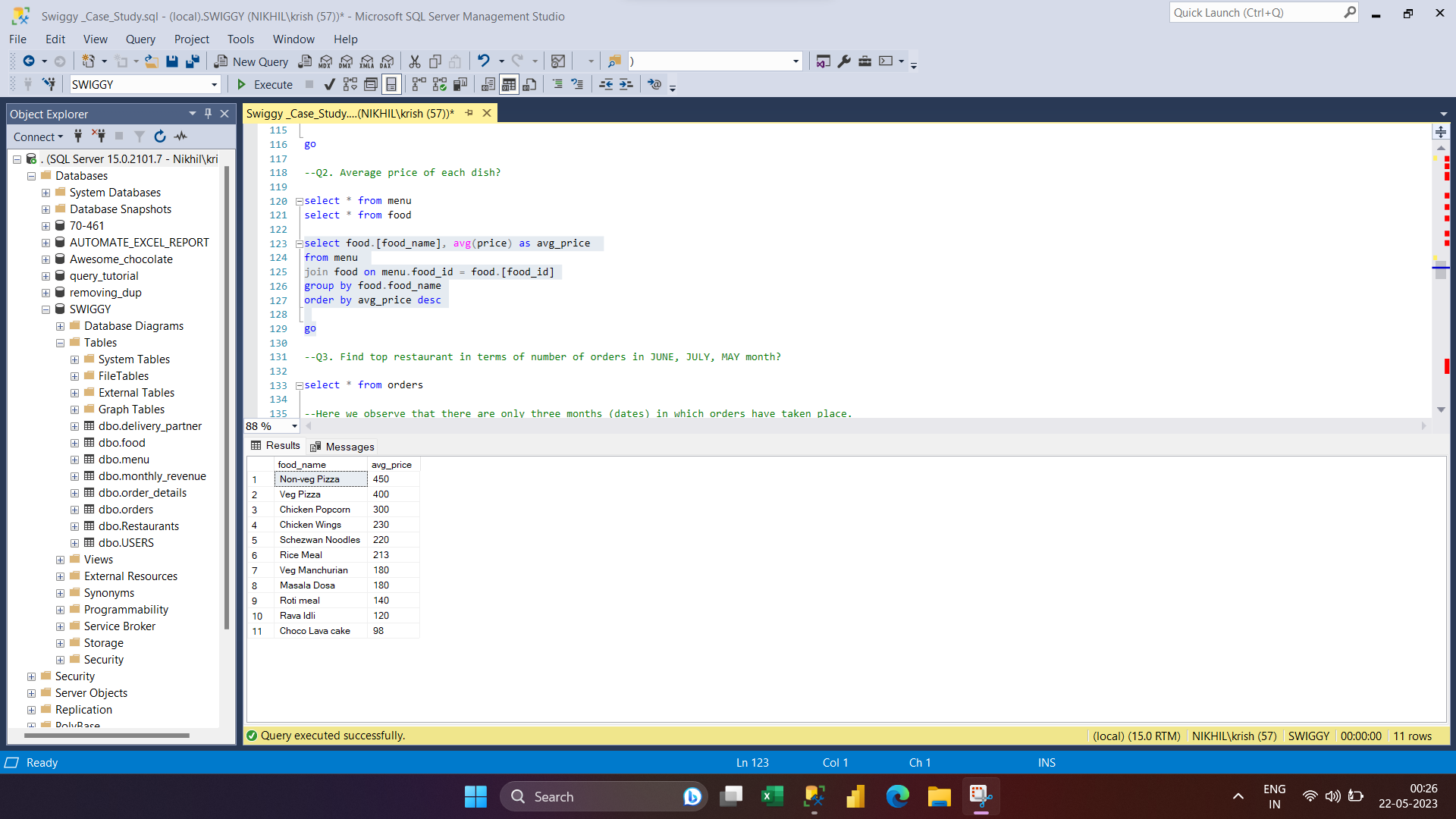Collapse the Tables folder node

(x=61, y=343)
